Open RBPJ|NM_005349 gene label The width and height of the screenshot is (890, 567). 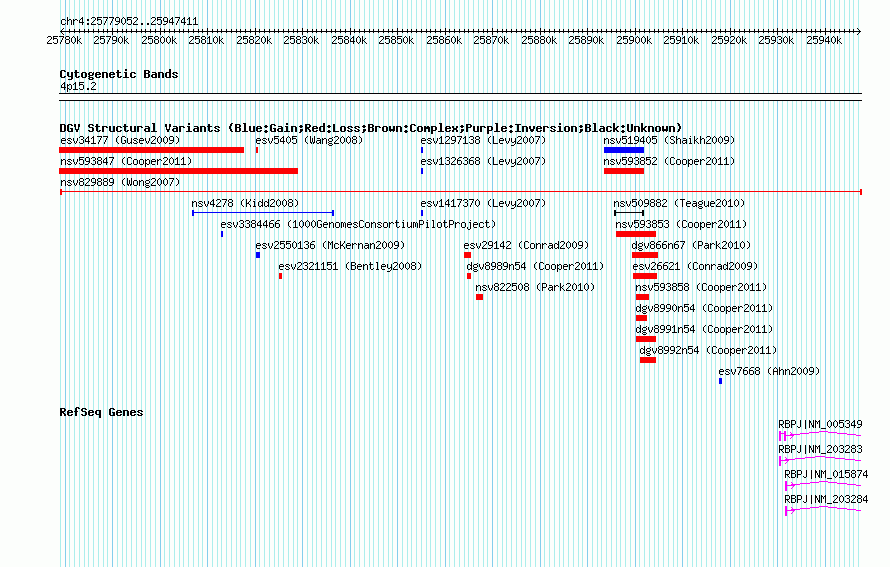click(820, 425)
